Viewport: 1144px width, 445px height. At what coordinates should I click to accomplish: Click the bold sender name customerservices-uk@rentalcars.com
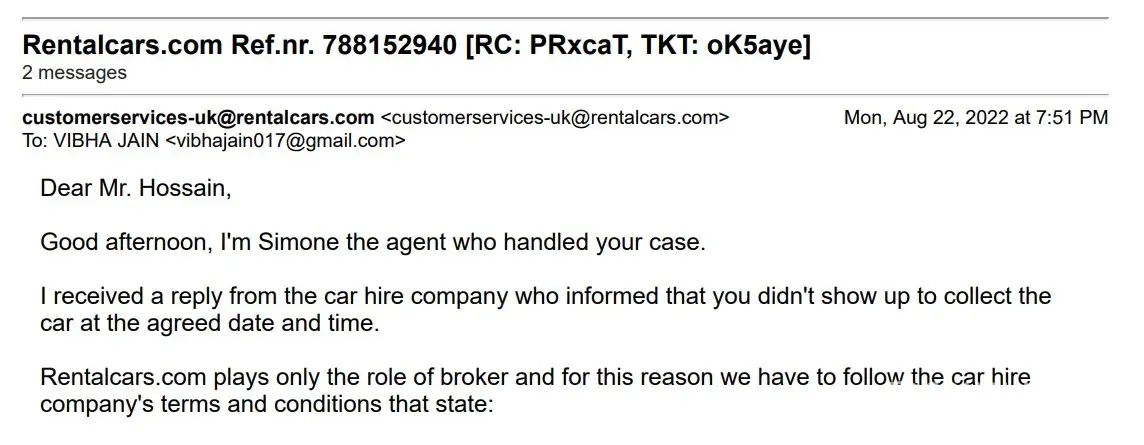coord(198,117)
